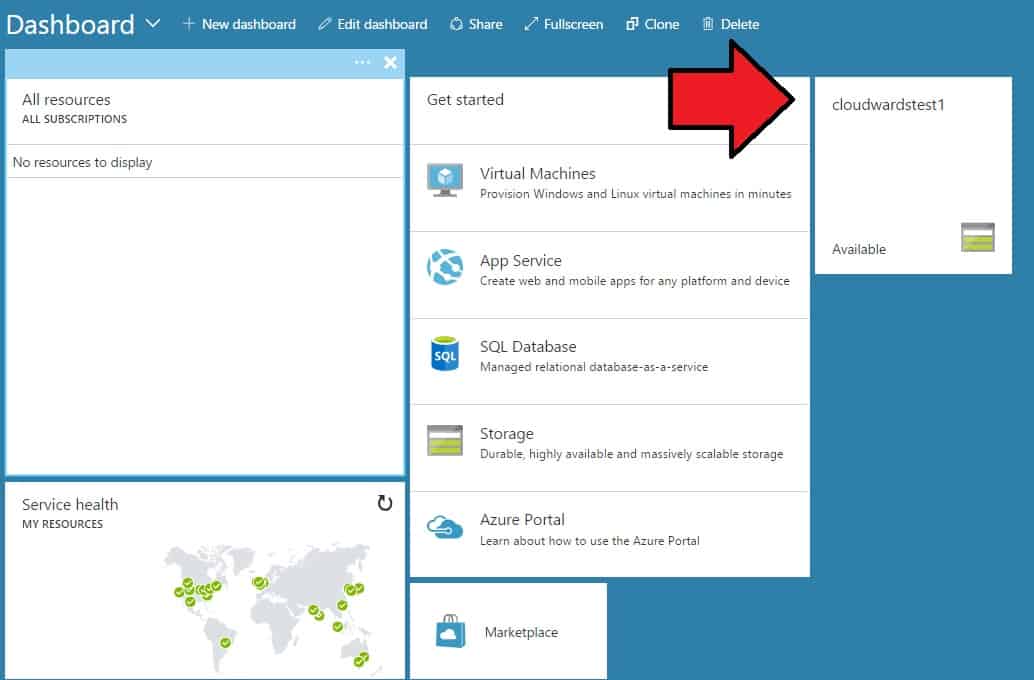Refresh the Service health tile

[x=384, y=503]
